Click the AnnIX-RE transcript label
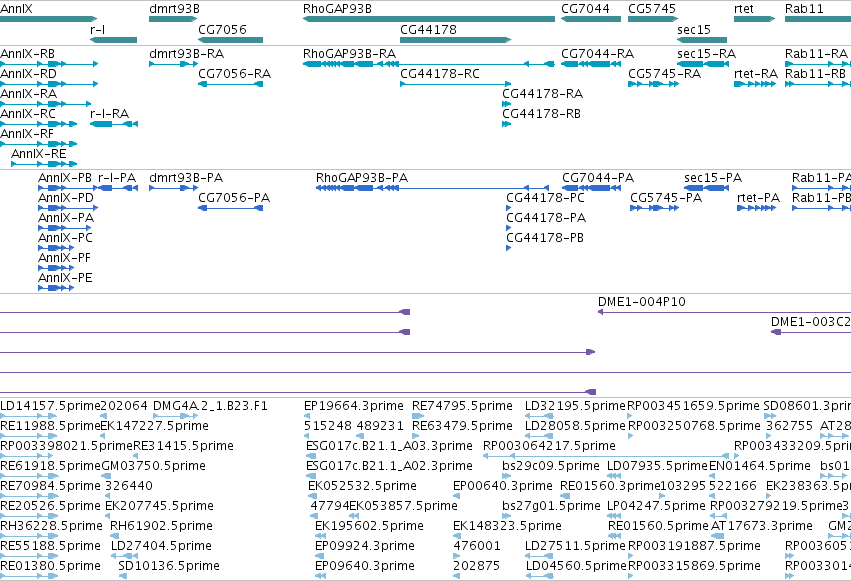 click(39, 154)
